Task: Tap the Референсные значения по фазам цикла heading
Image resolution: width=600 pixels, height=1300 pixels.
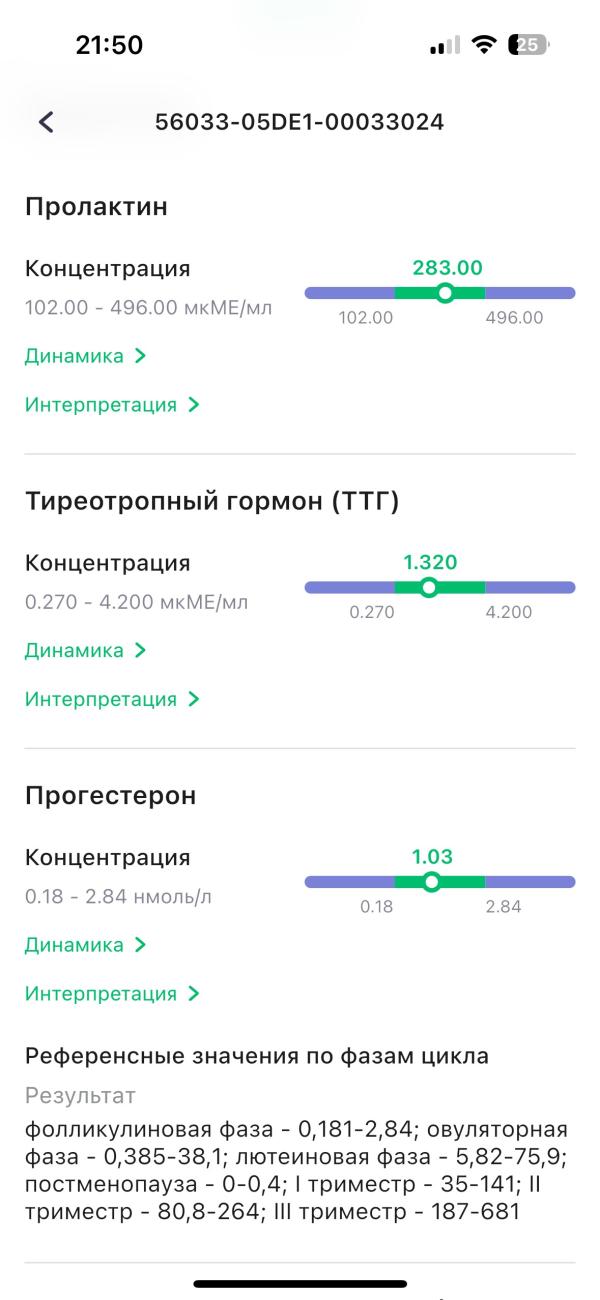Action: [256, 1056]
